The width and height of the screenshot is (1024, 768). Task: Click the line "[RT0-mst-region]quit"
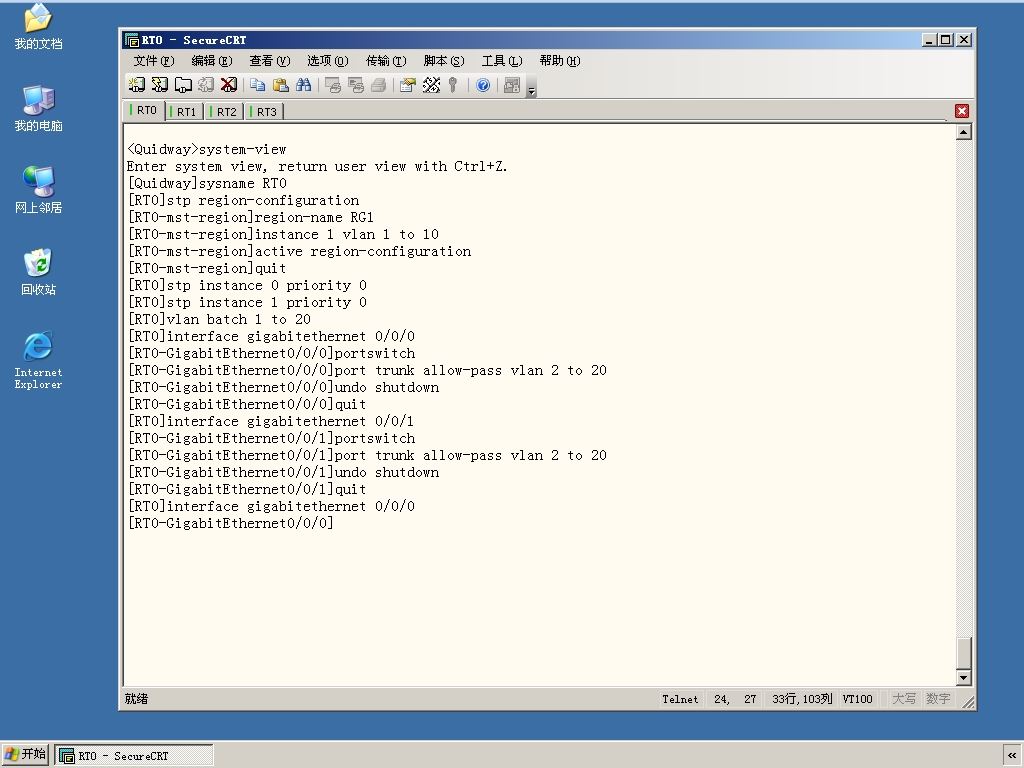(x=206, y=268)
